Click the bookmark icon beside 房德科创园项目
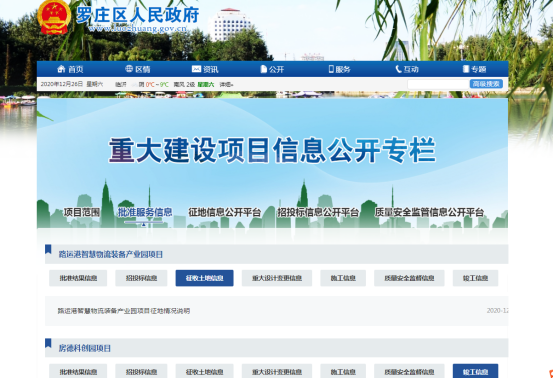 tap(48, 343)
